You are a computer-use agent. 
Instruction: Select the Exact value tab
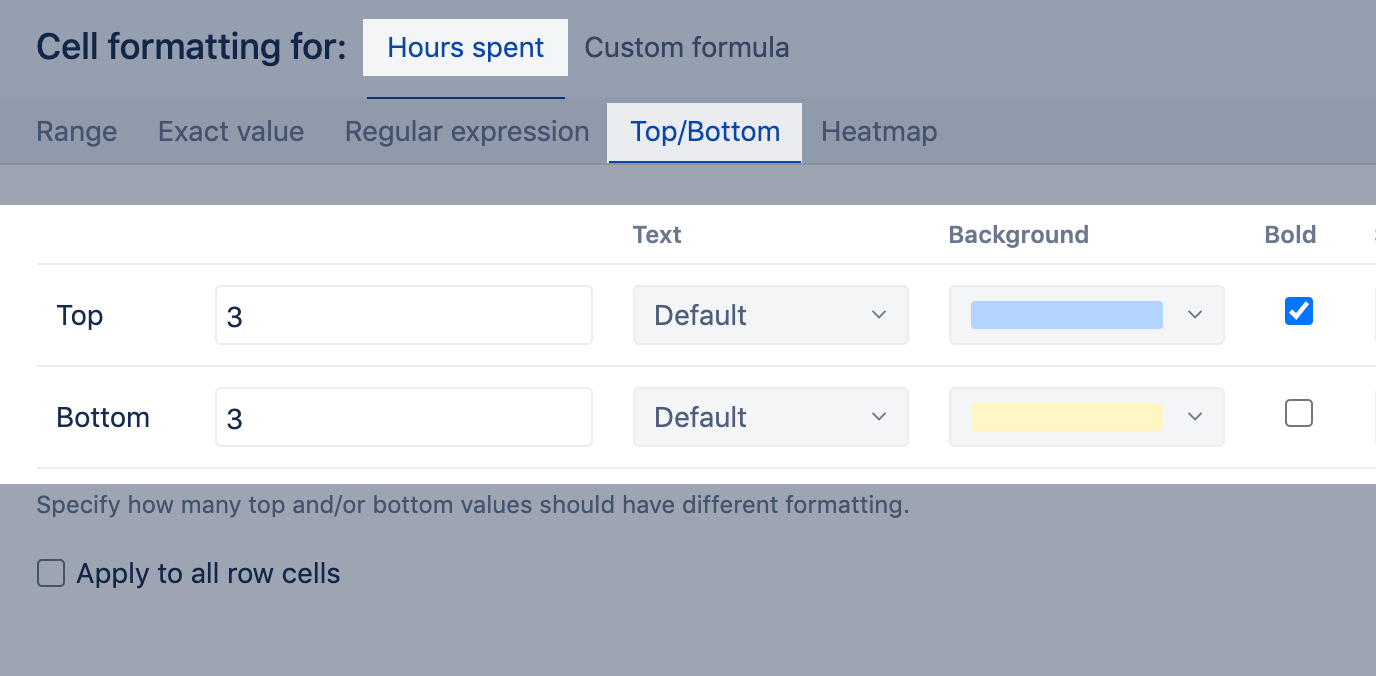[231, 132]
